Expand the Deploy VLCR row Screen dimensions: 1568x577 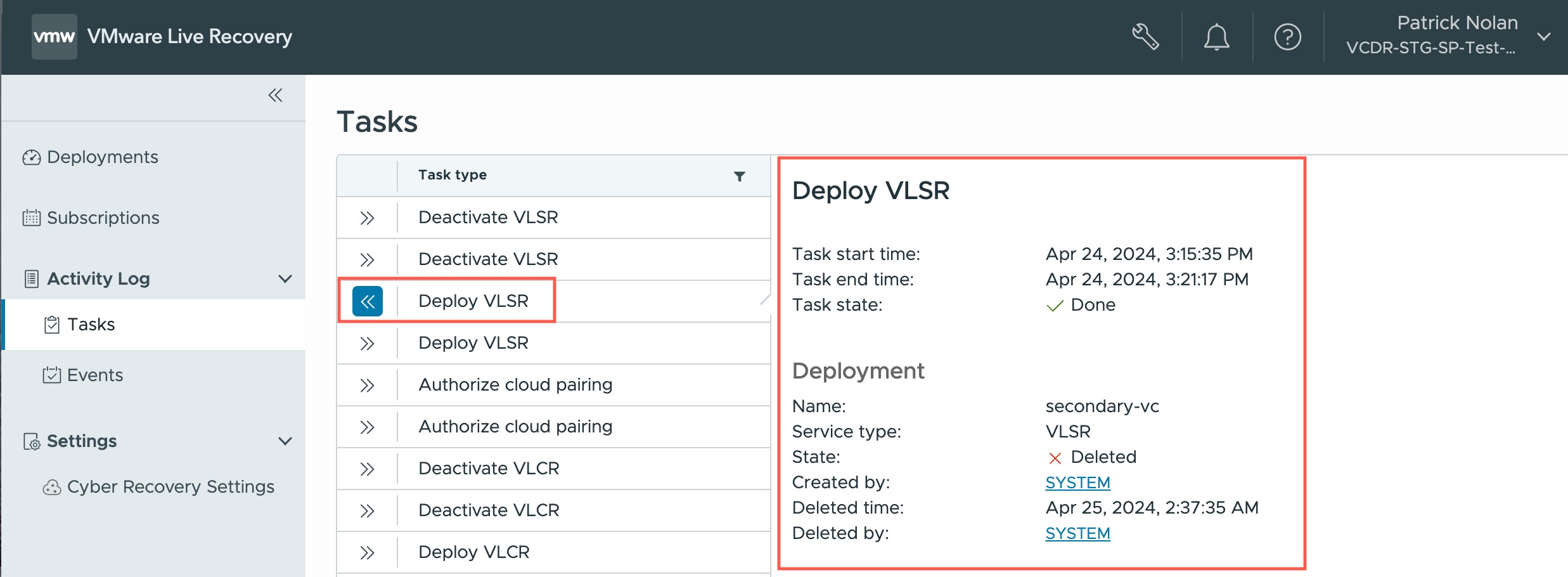point(367,553)
